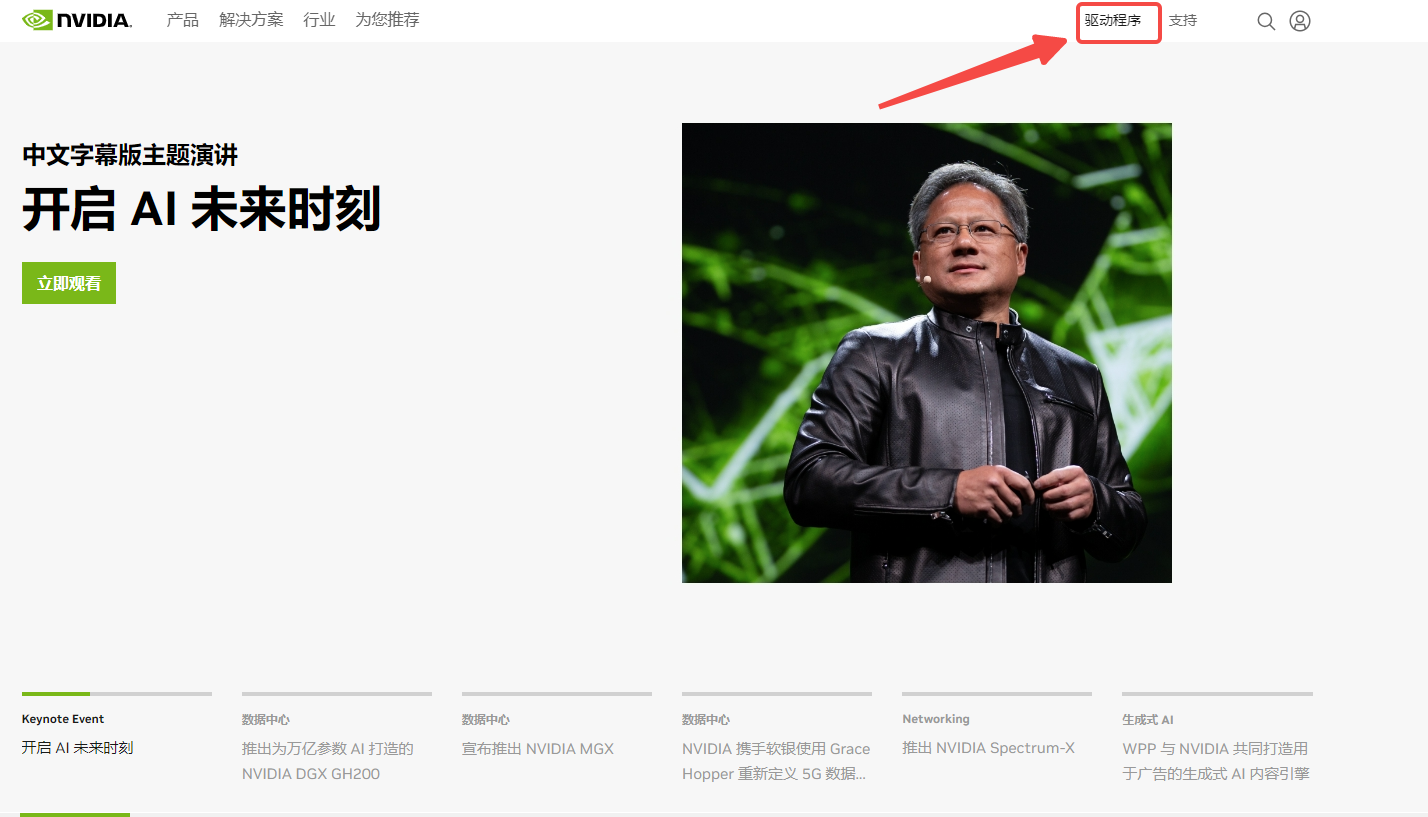The height and width of the screenshot is (817, 1428).
Task: Select the 宣布推出 NVIDIA MGX carousel item
Action: (x=538, y=749)
